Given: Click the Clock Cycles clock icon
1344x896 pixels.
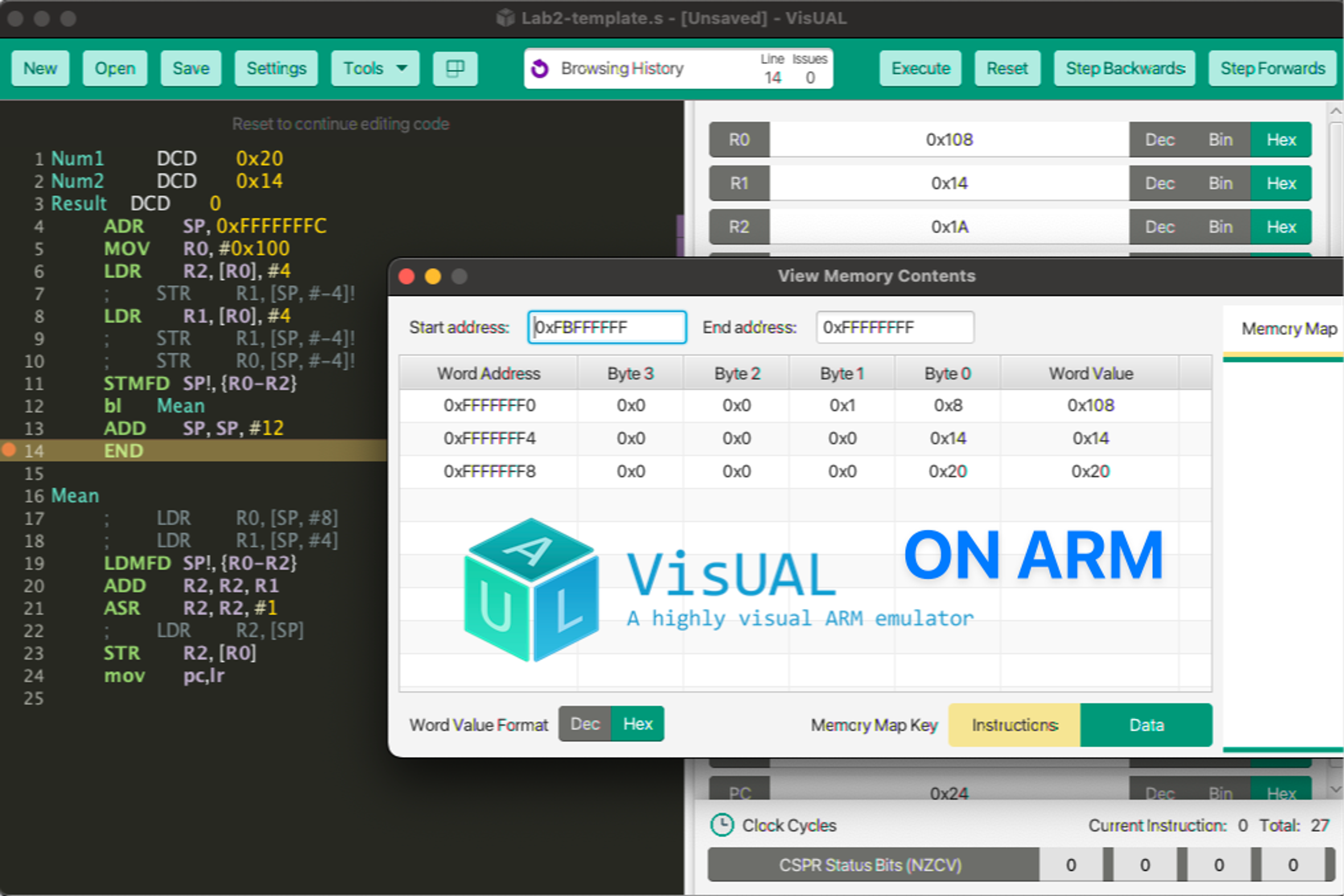Looking at the screenshot, I should tap(722, 825).
